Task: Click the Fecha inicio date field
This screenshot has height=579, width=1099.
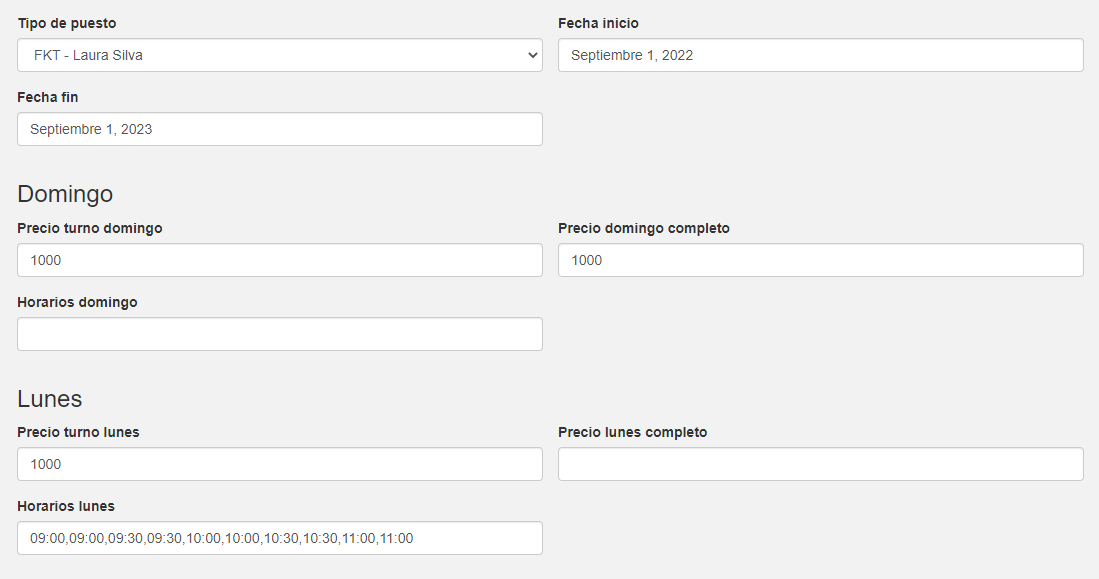Action: [820, 55]
